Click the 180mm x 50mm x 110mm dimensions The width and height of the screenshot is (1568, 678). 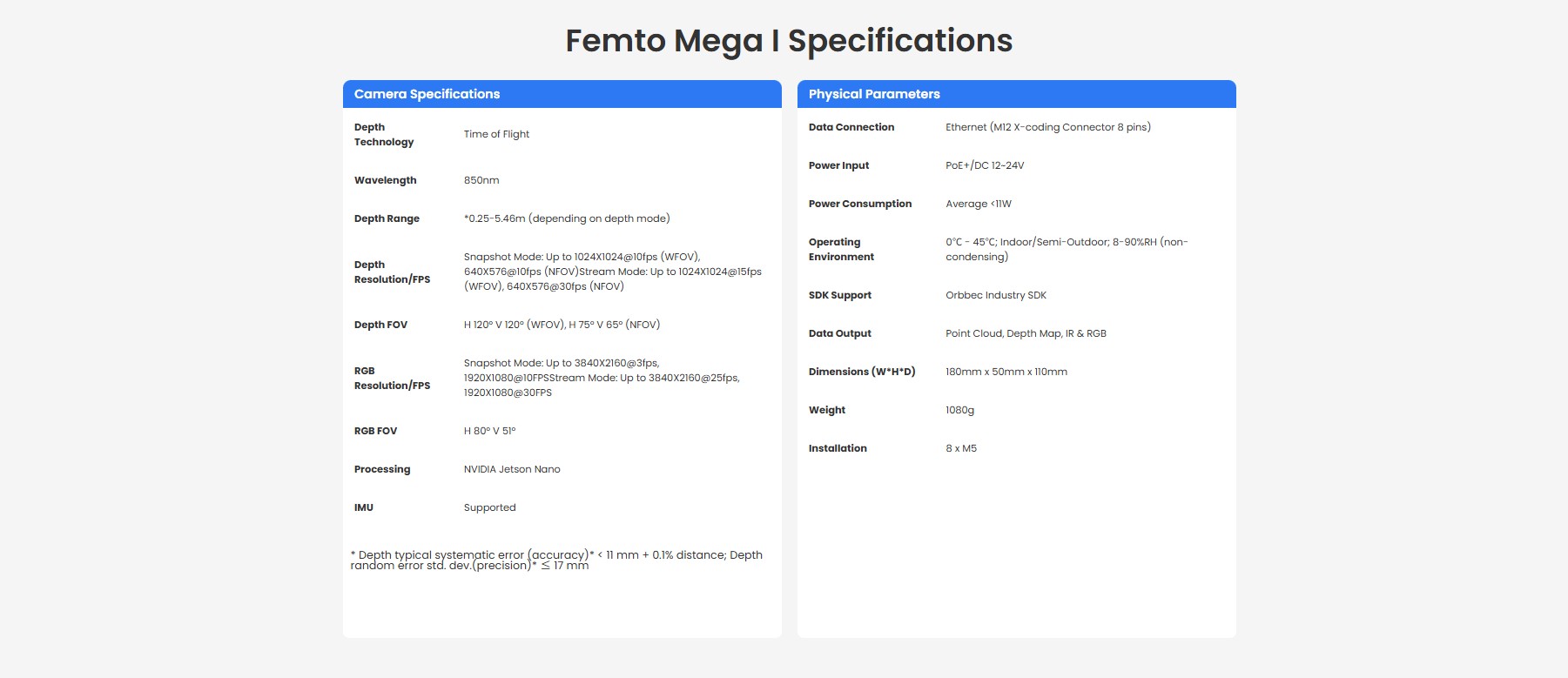(x=1006, y=372)
